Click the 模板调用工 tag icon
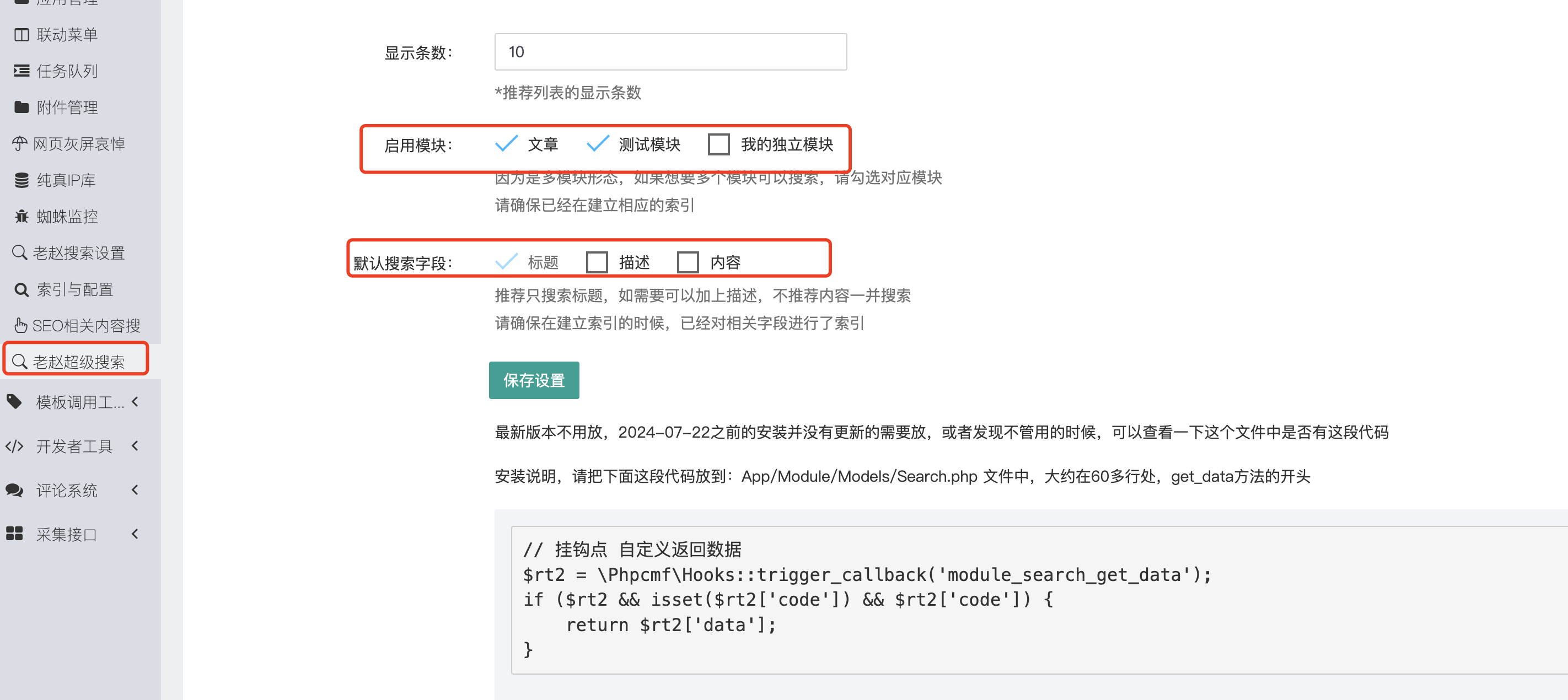This screenshot has width=1568, height=700. click(14, 402)
